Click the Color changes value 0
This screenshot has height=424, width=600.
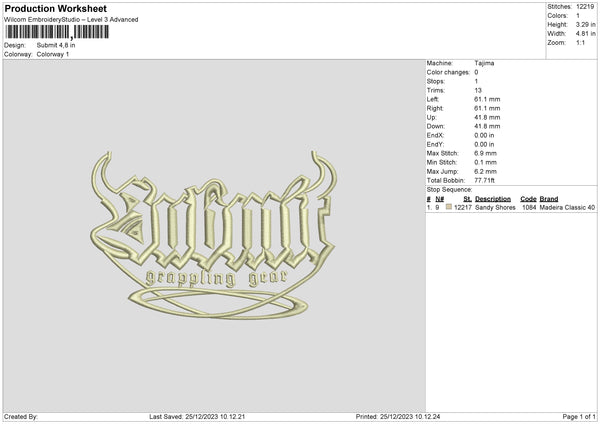476,72
